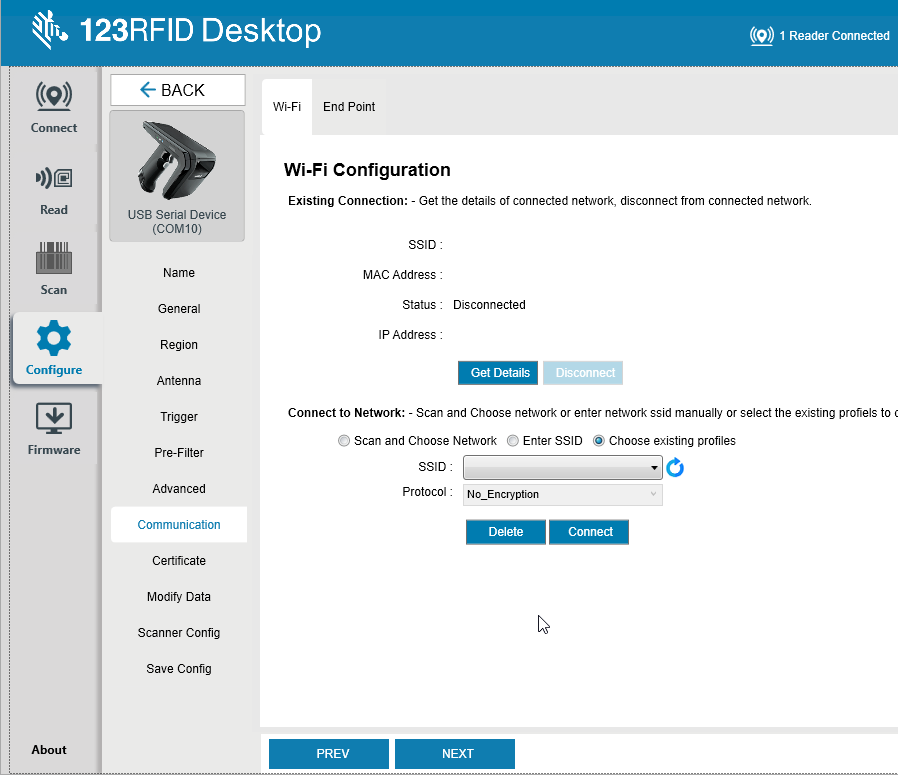Viewport: 898px width, 775px height.
Task: Go back using the BACK button
Action: pos(178,90)
